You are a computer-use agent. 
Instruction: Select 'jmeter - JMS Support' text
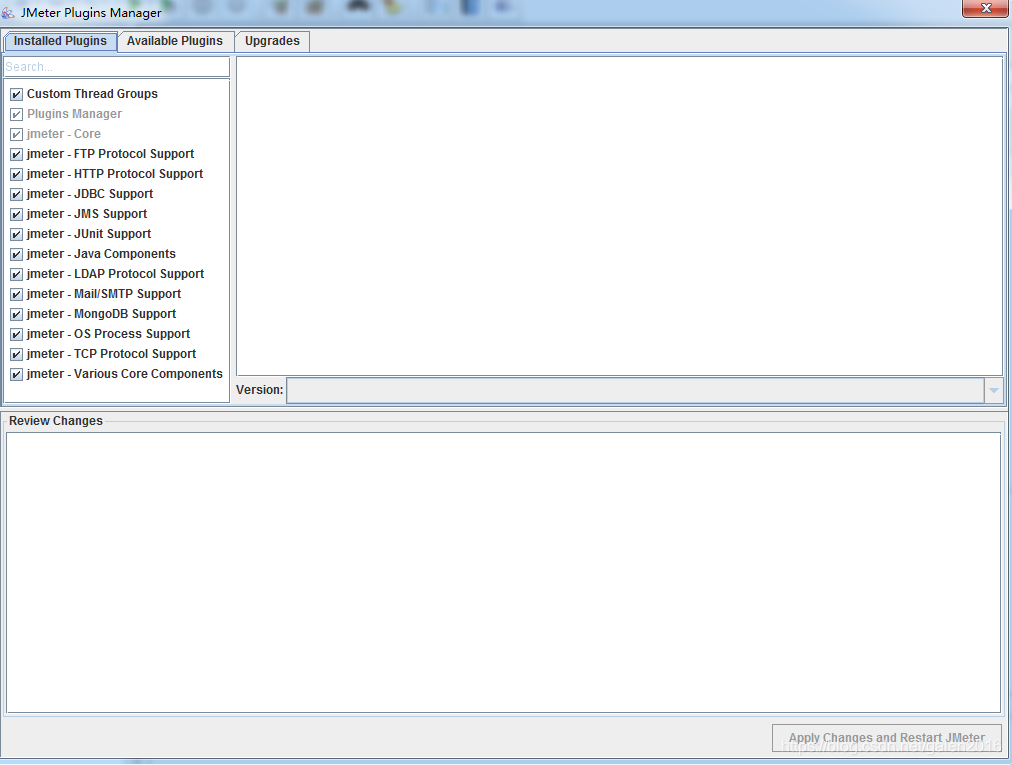pos(87,214)
